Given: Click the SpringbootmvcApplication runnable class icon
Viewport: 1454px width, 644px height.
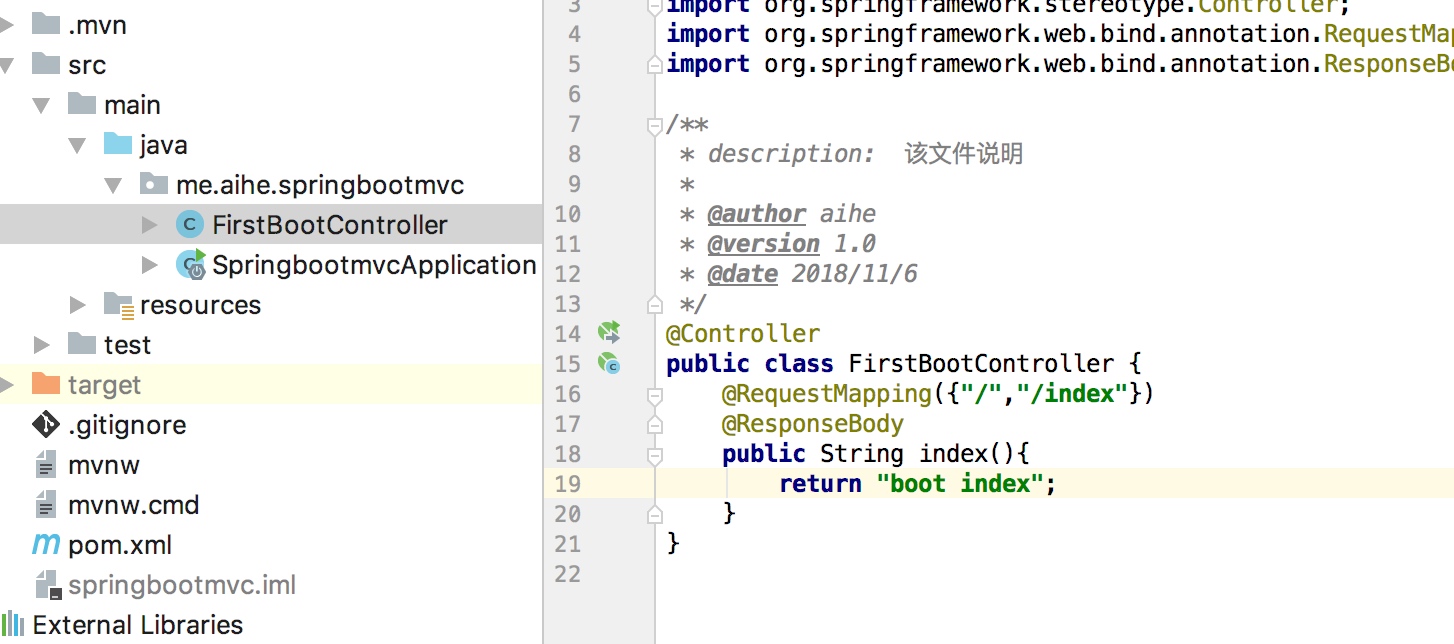Looking at the screenshot, I should (190, 265).
